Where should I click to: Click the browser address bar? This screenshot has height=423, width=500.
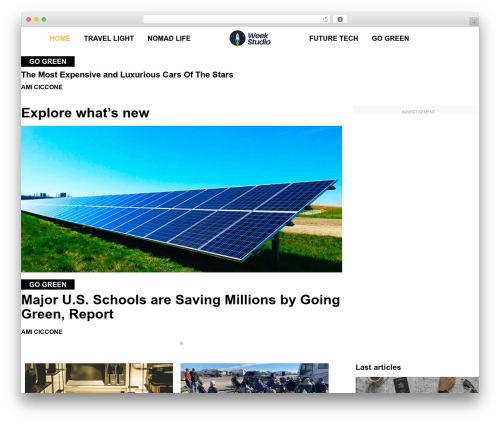pyautogui.click(x=237, y=20)
